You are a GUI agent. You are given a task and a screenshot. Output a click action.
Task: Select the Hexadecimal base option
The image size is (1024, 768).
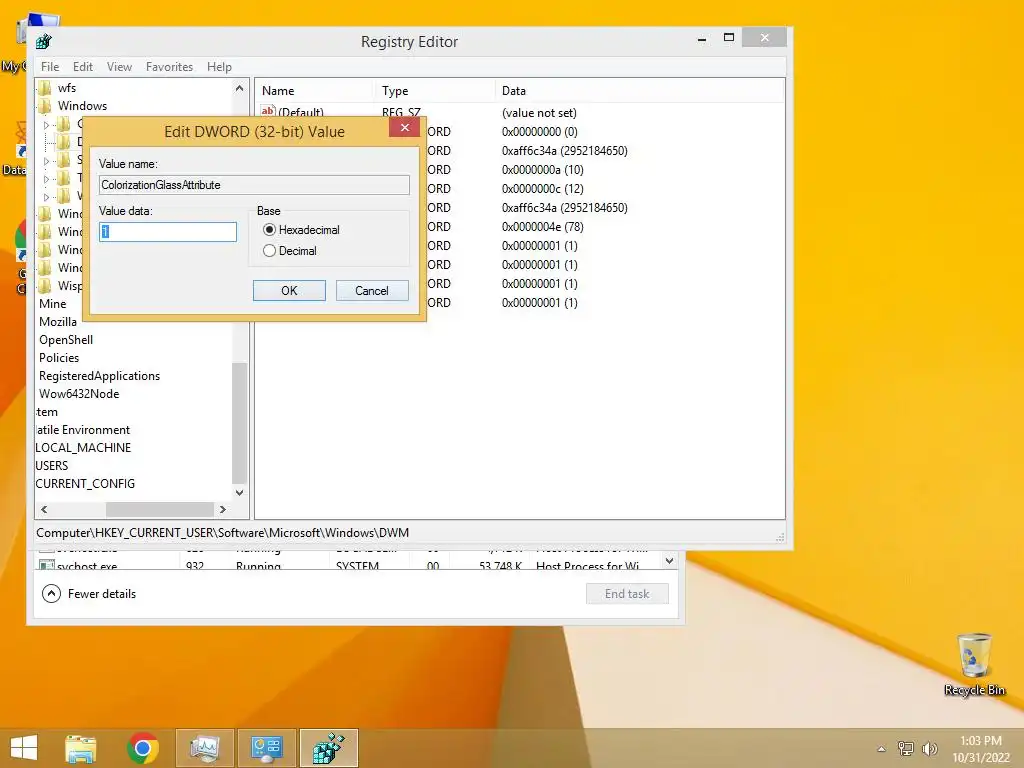pos(269,230)
